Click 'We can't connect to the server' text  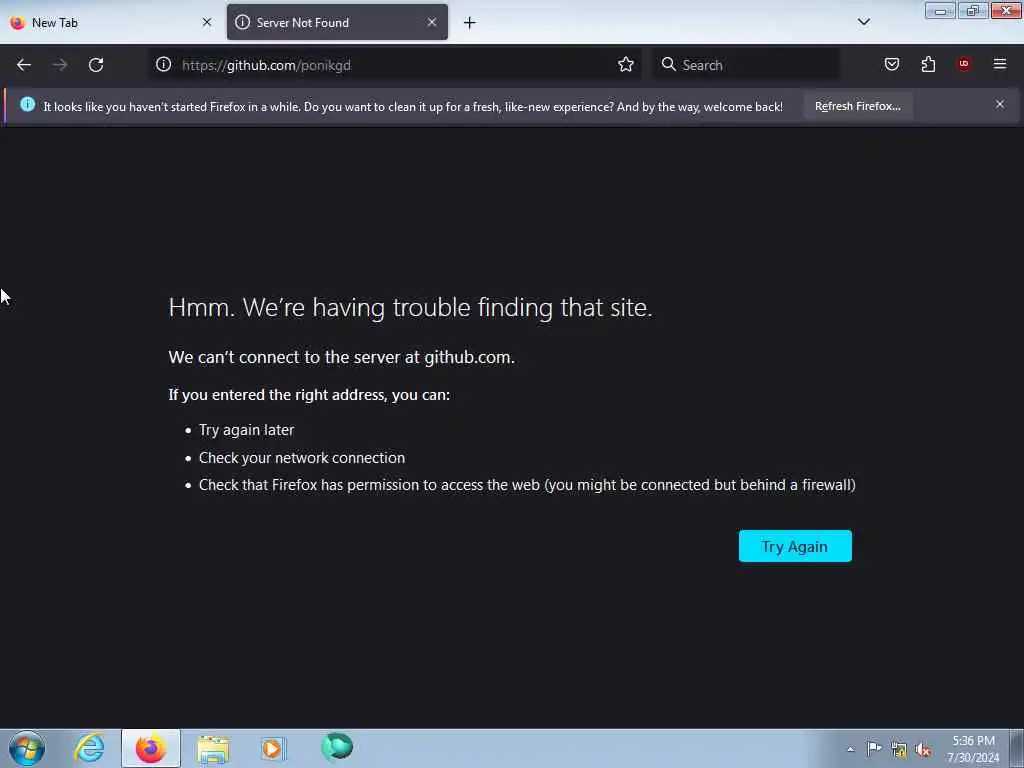[342, 357]
